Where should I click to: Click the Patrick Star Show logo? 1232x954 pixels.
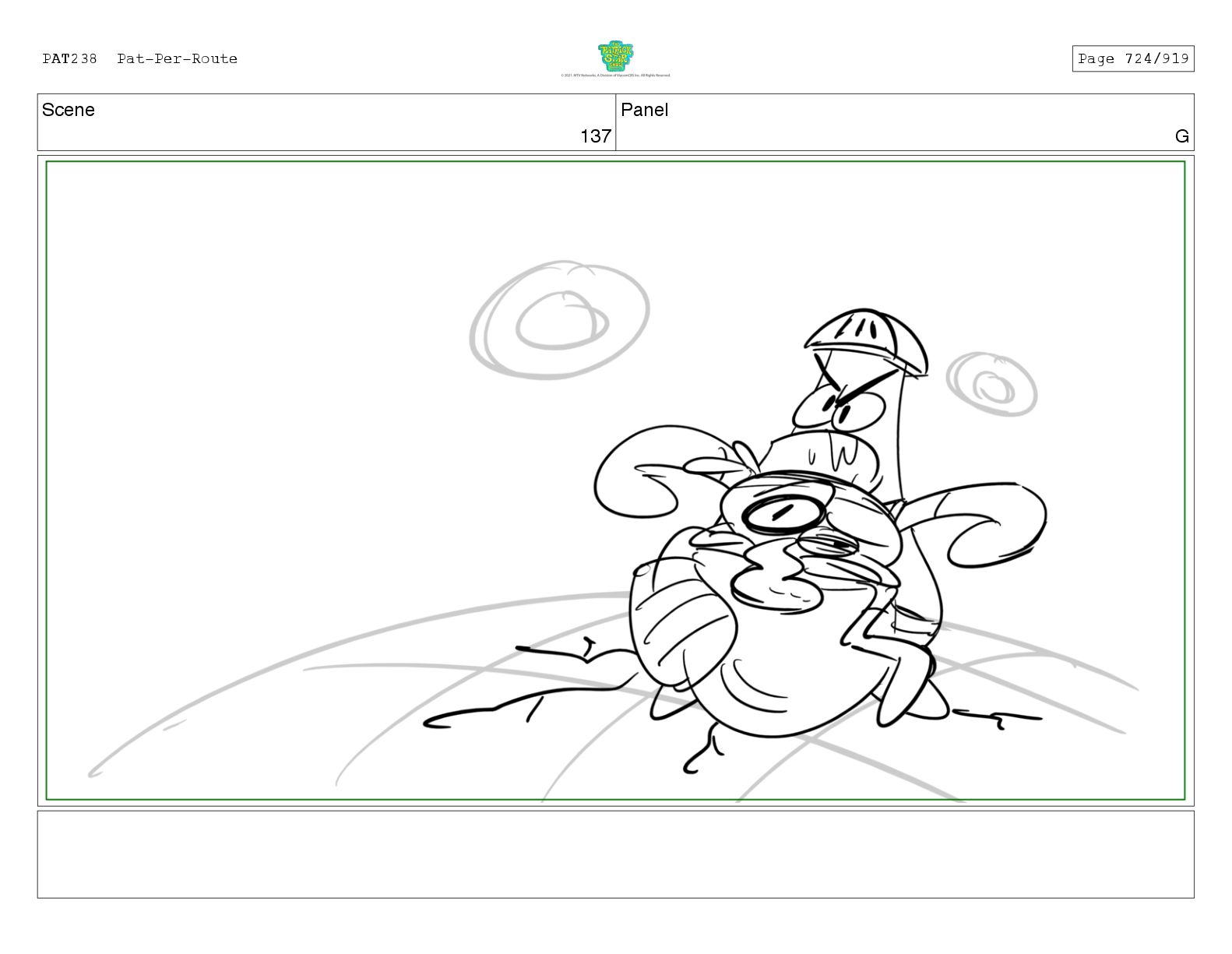(615, 57)
